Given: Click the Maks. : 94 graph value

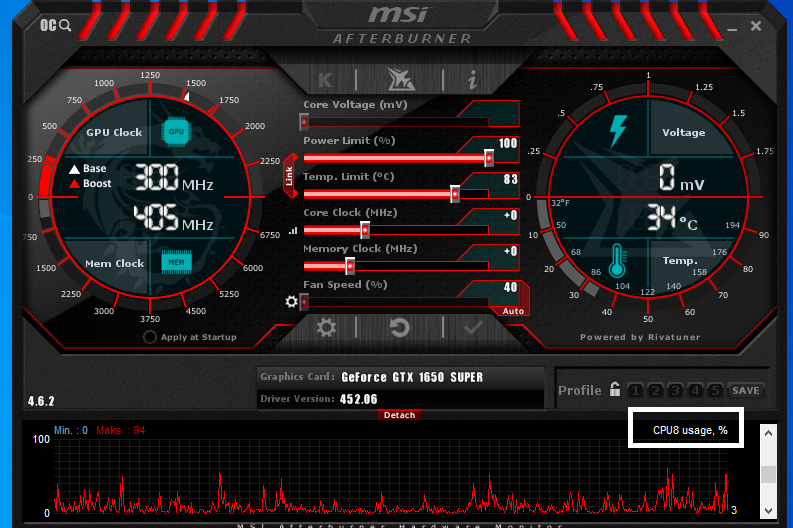Looking at the screenshot, I should click(120, 430).
